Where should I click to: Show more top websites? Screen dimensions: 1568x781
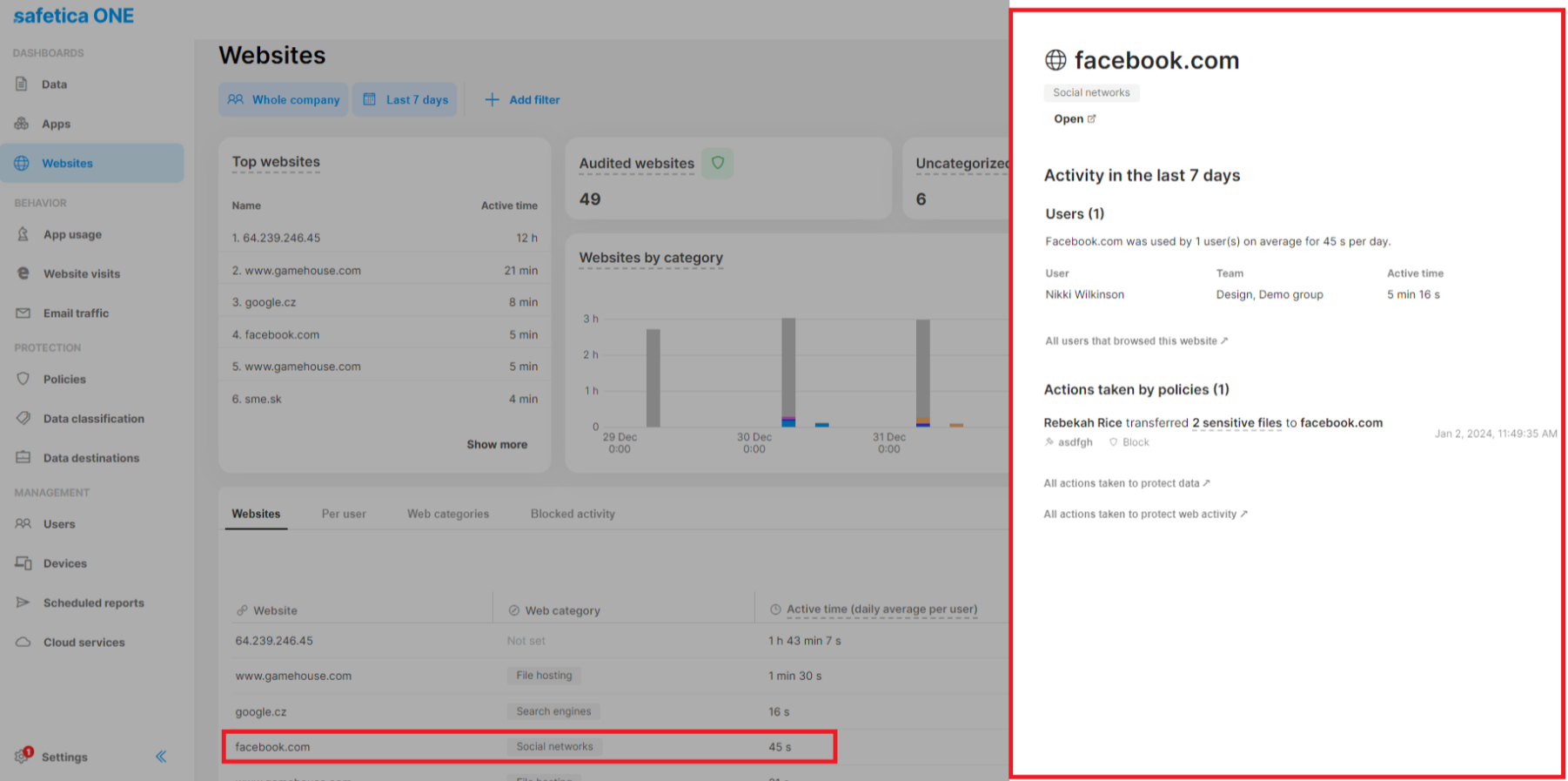[497, 444]
